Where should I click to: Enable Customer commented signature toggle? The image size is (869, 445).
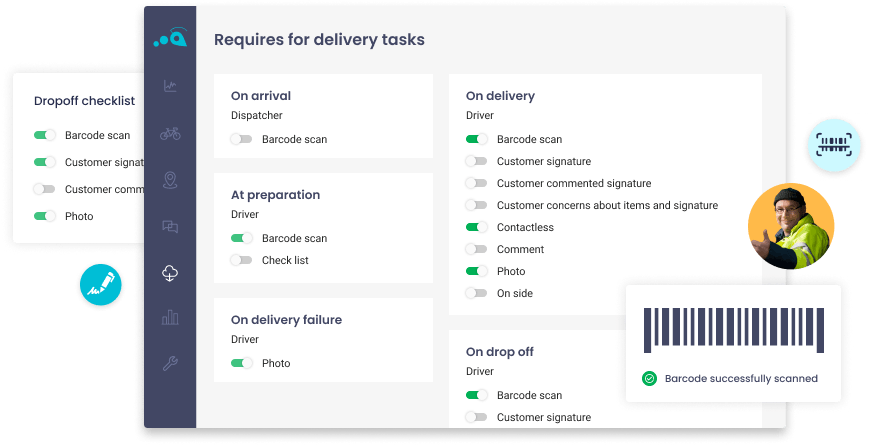[x=476, y=184]
